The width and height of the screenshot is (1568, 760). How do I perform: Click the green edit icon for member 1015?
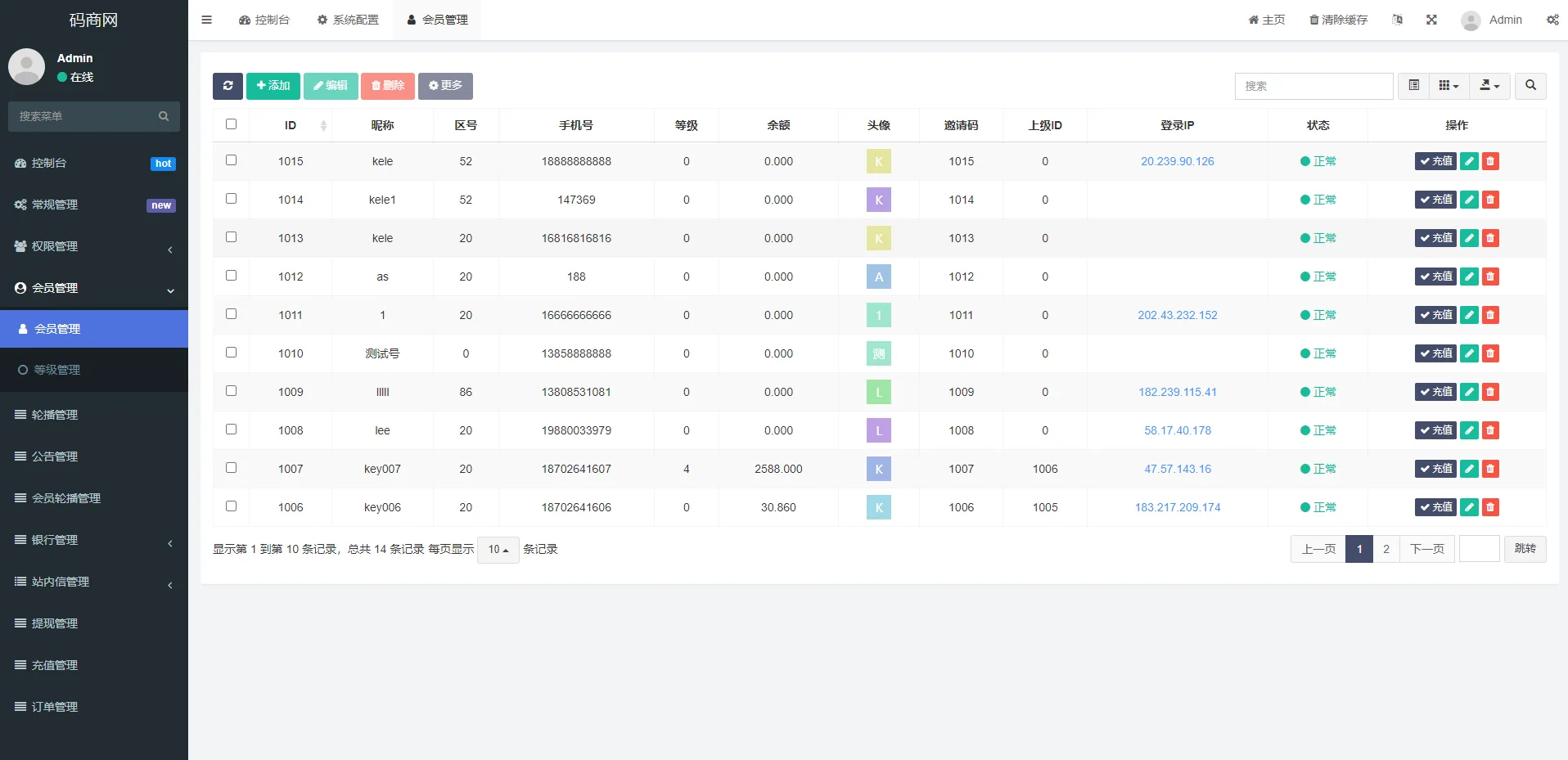[x=1469, y=161]
